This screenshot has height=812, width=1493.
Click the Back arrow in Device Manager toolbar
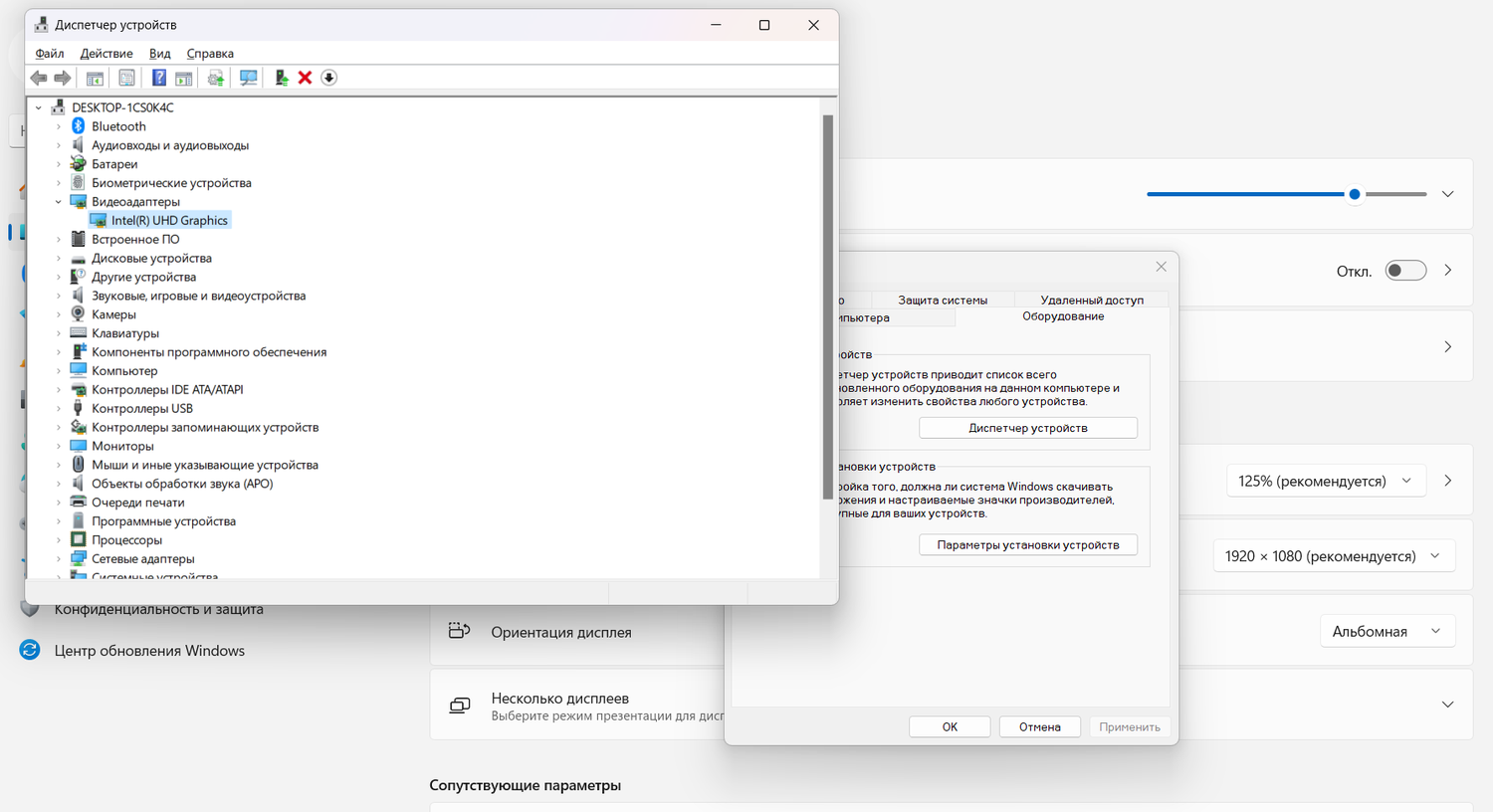tap(38, 78)
